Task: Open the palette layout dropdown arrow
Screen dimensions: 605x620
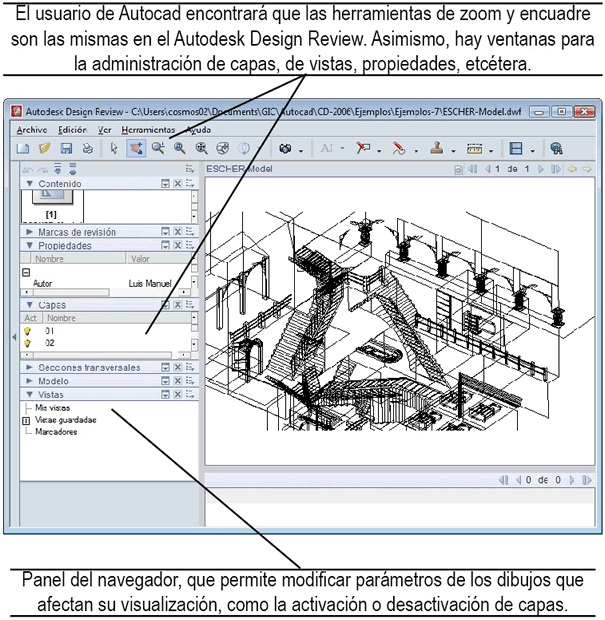Action: pos(532,151)
